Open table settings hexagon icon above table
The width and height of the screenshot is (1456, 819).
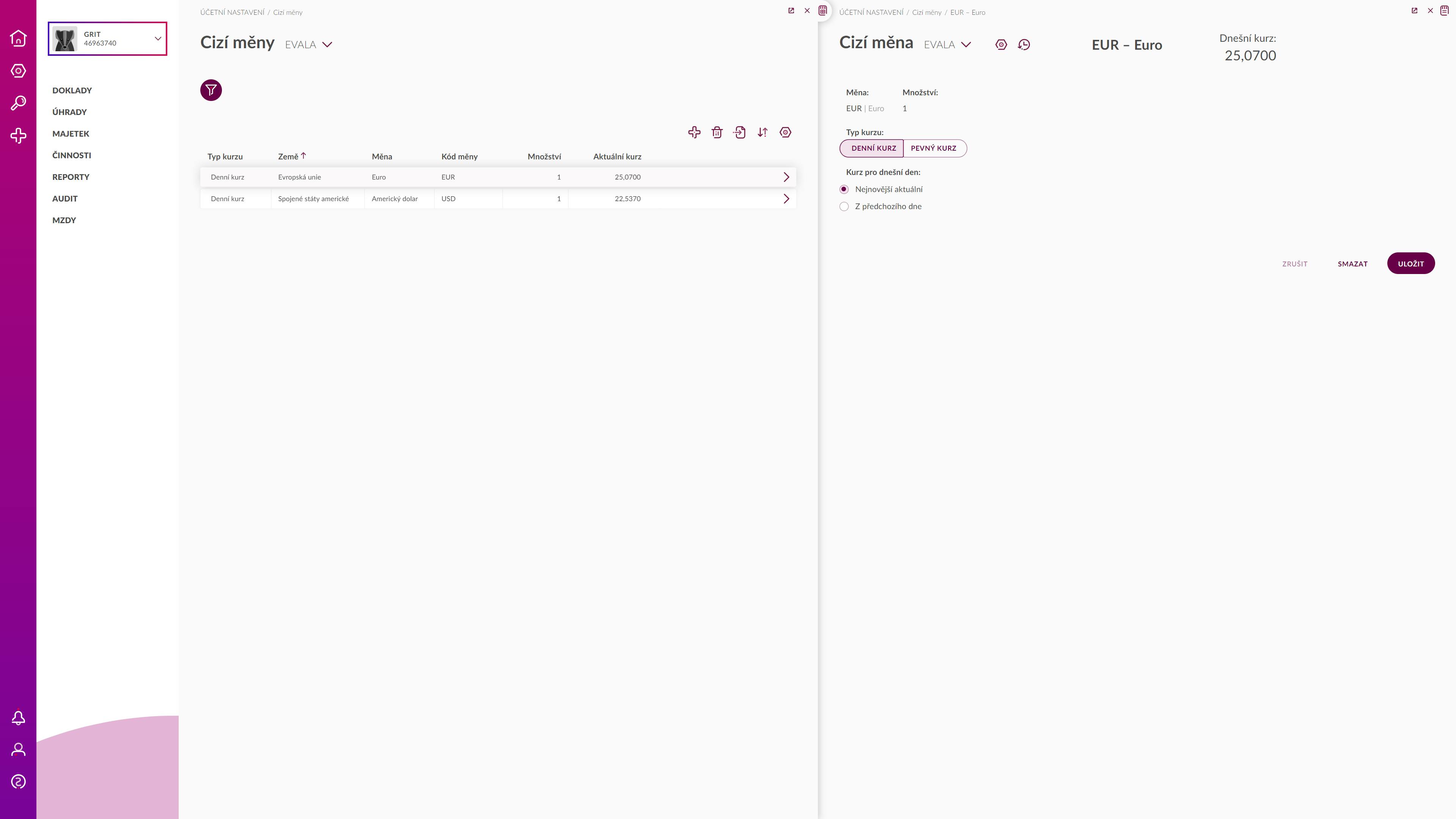pyautogui.click(x=785, y=132)
